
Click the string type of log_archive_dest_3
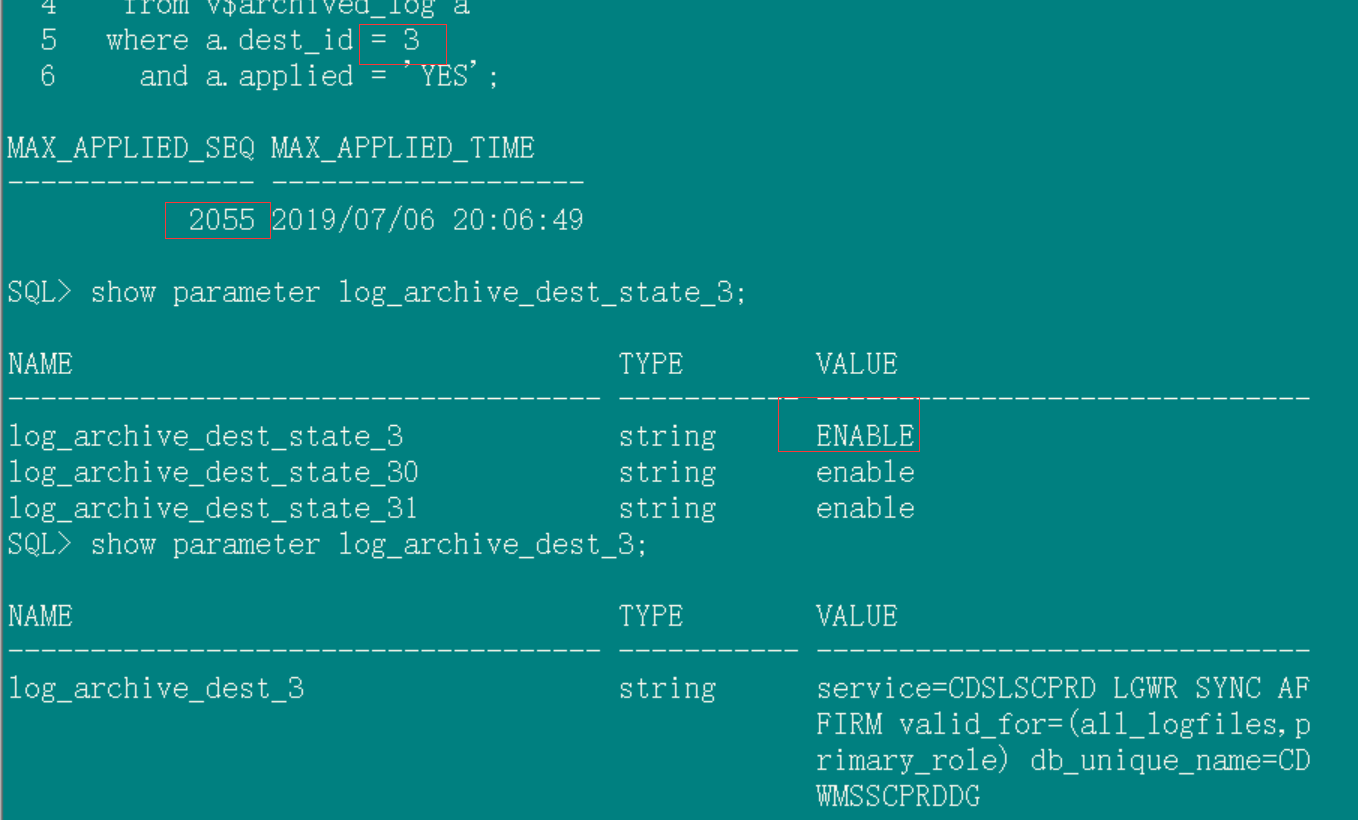[667, 688]
